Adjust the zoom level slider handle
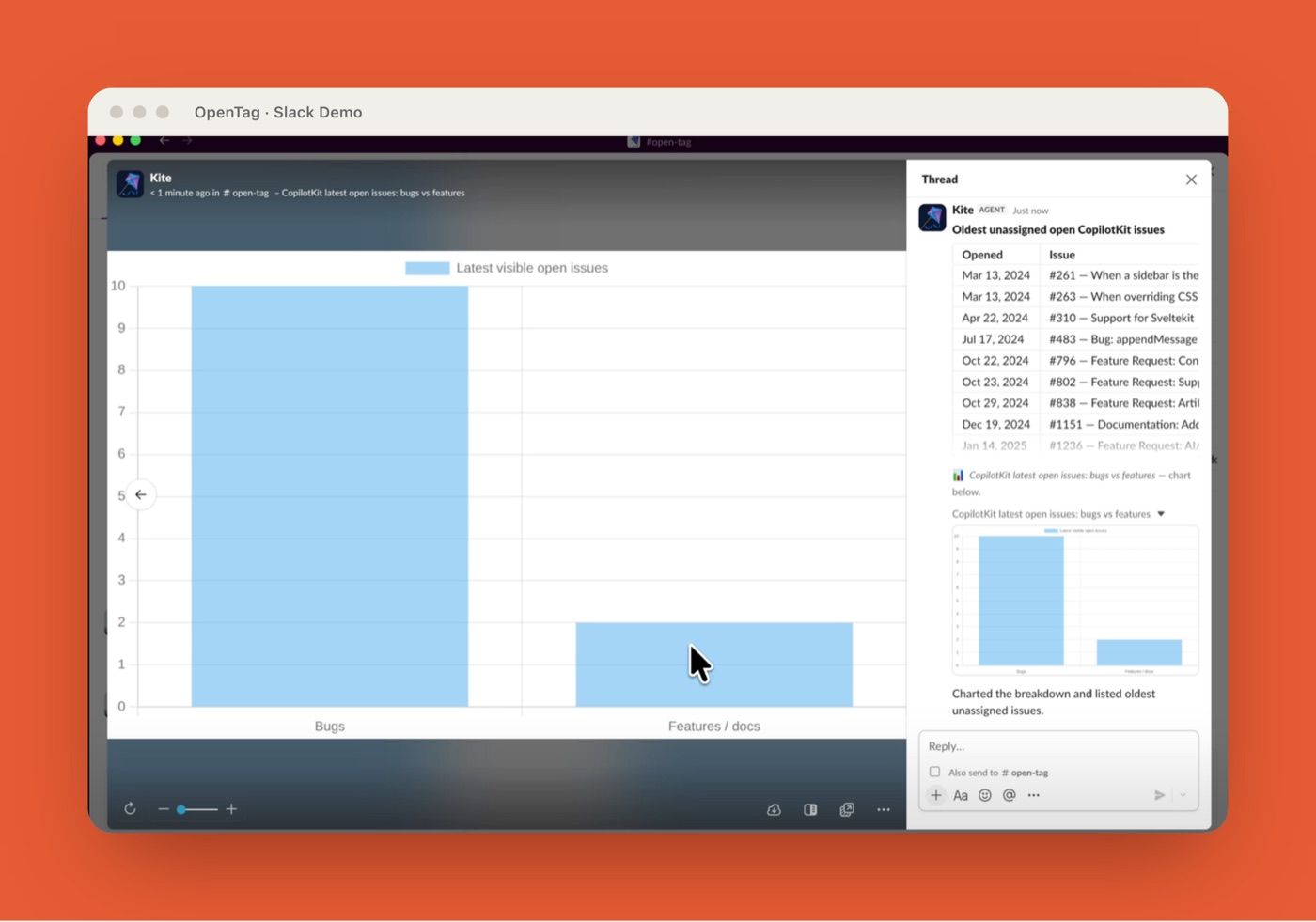 pyautogui.click(x=181, y=809)
